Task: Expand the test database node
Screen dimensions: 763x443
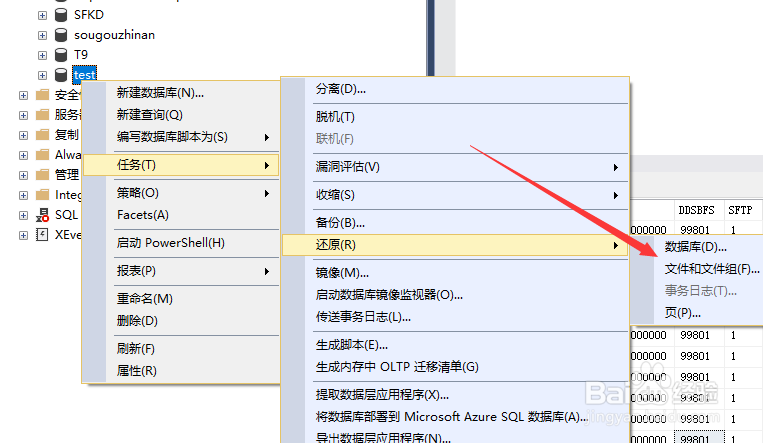Action: pyautogui.click(x=42, y=75)
